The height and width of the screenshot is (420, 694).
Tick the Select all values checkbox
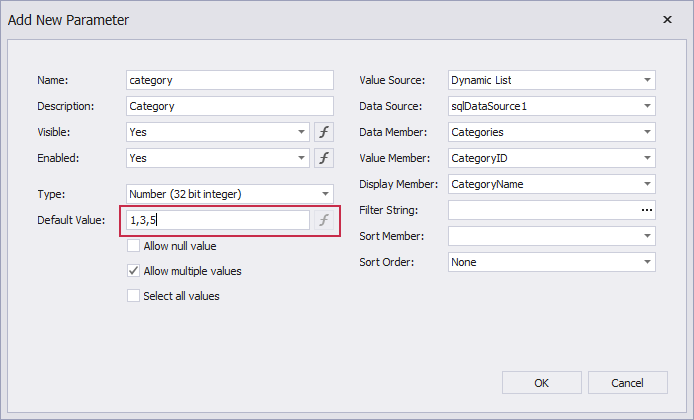click(x=134, y=296)
